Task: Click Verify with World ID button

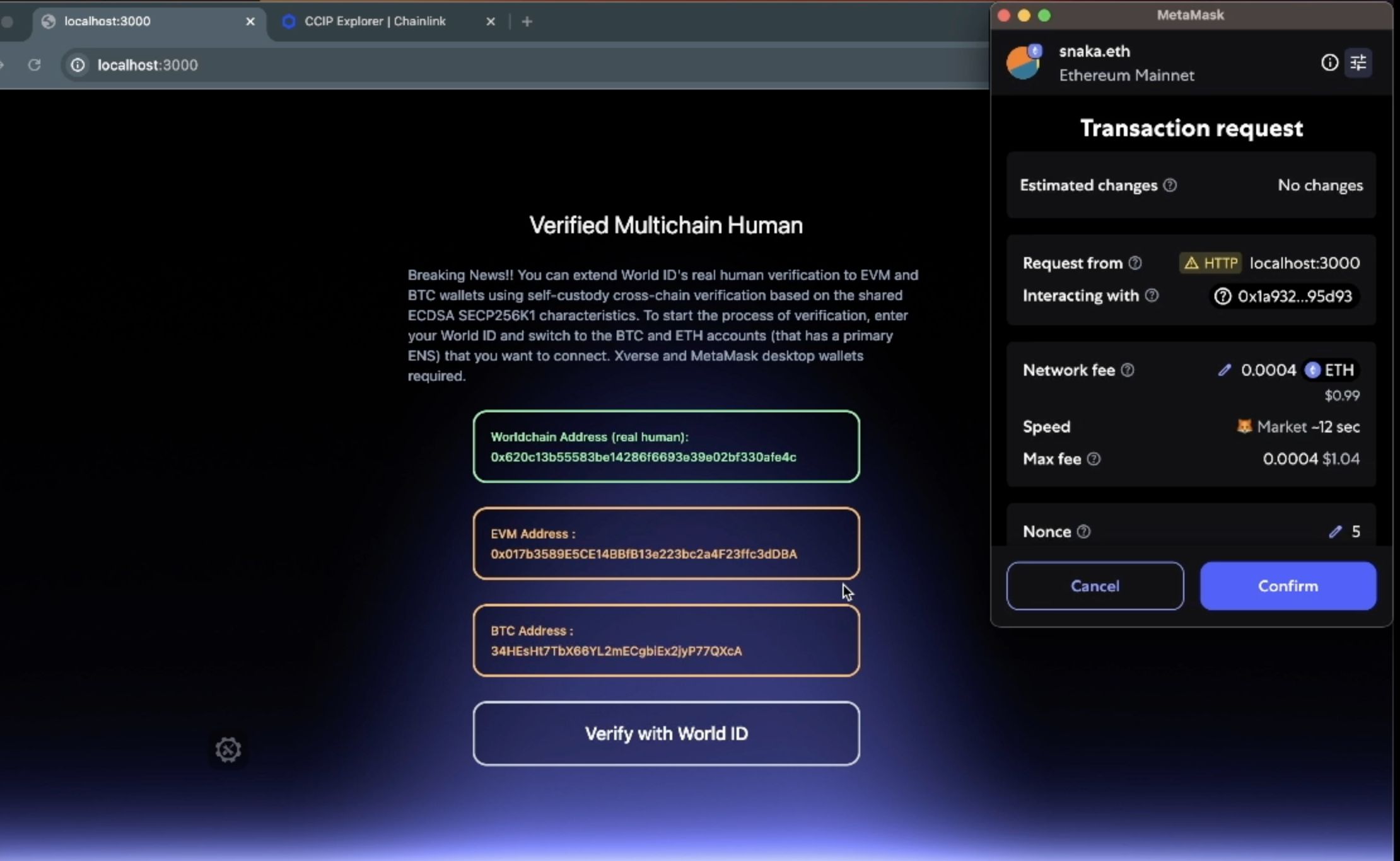Action: click(x=666, y=733)
